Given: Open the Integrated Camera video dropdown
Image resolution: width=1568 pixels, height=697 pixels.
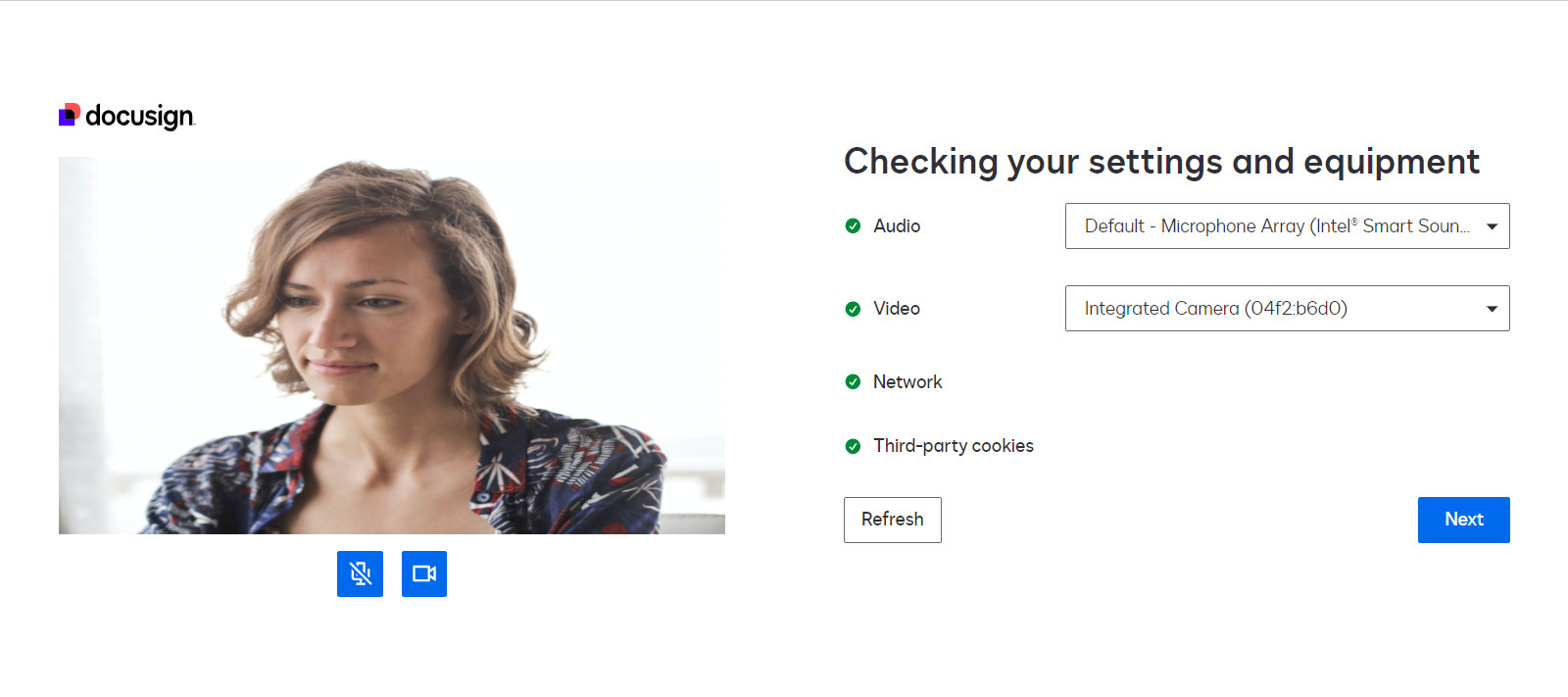Looking at the screenshot, I should tap(1274, 309).
